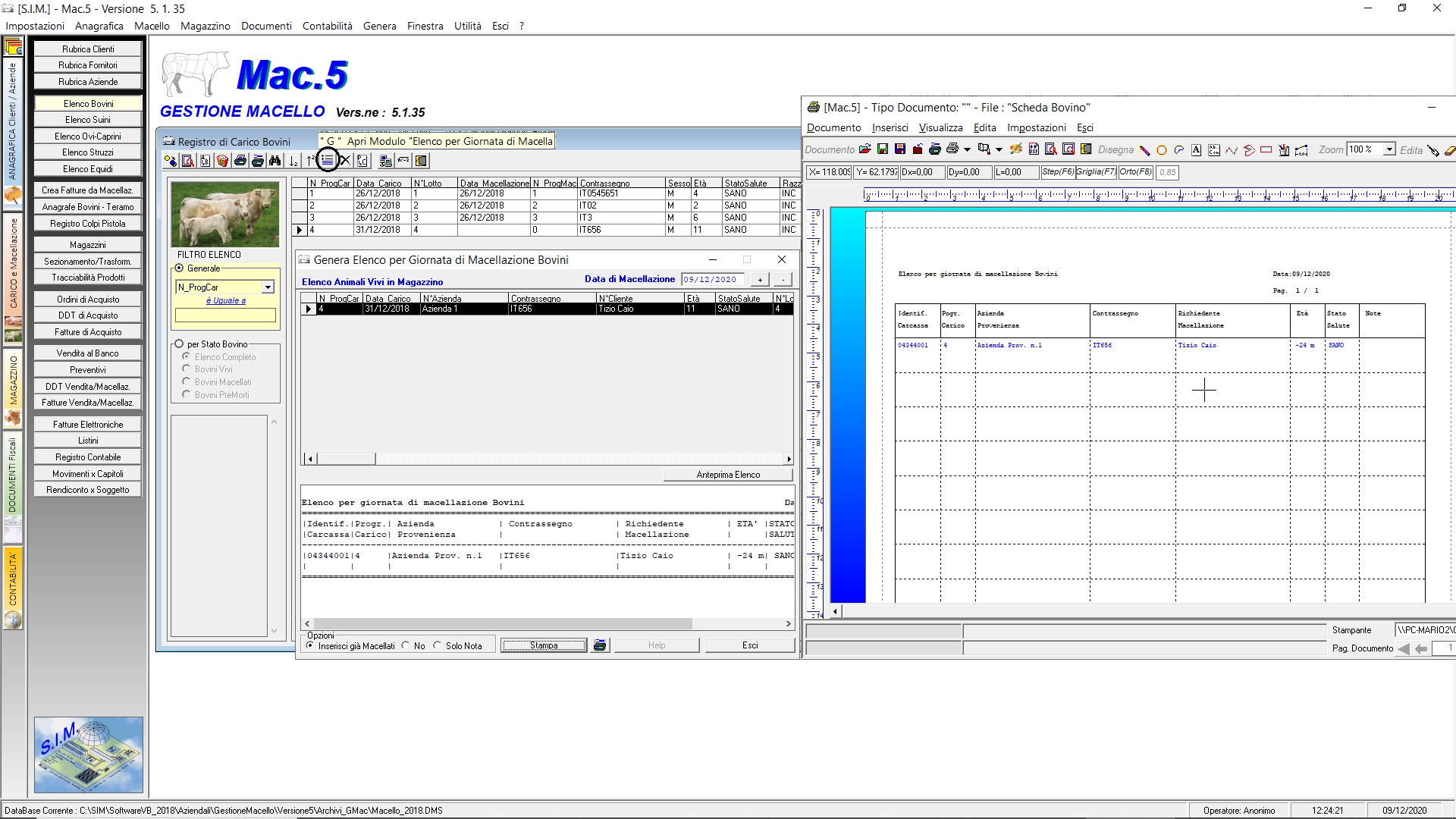Click the binoculars search icon in Registro toolbar
The image size is (1456, 819).
(275, 161)
